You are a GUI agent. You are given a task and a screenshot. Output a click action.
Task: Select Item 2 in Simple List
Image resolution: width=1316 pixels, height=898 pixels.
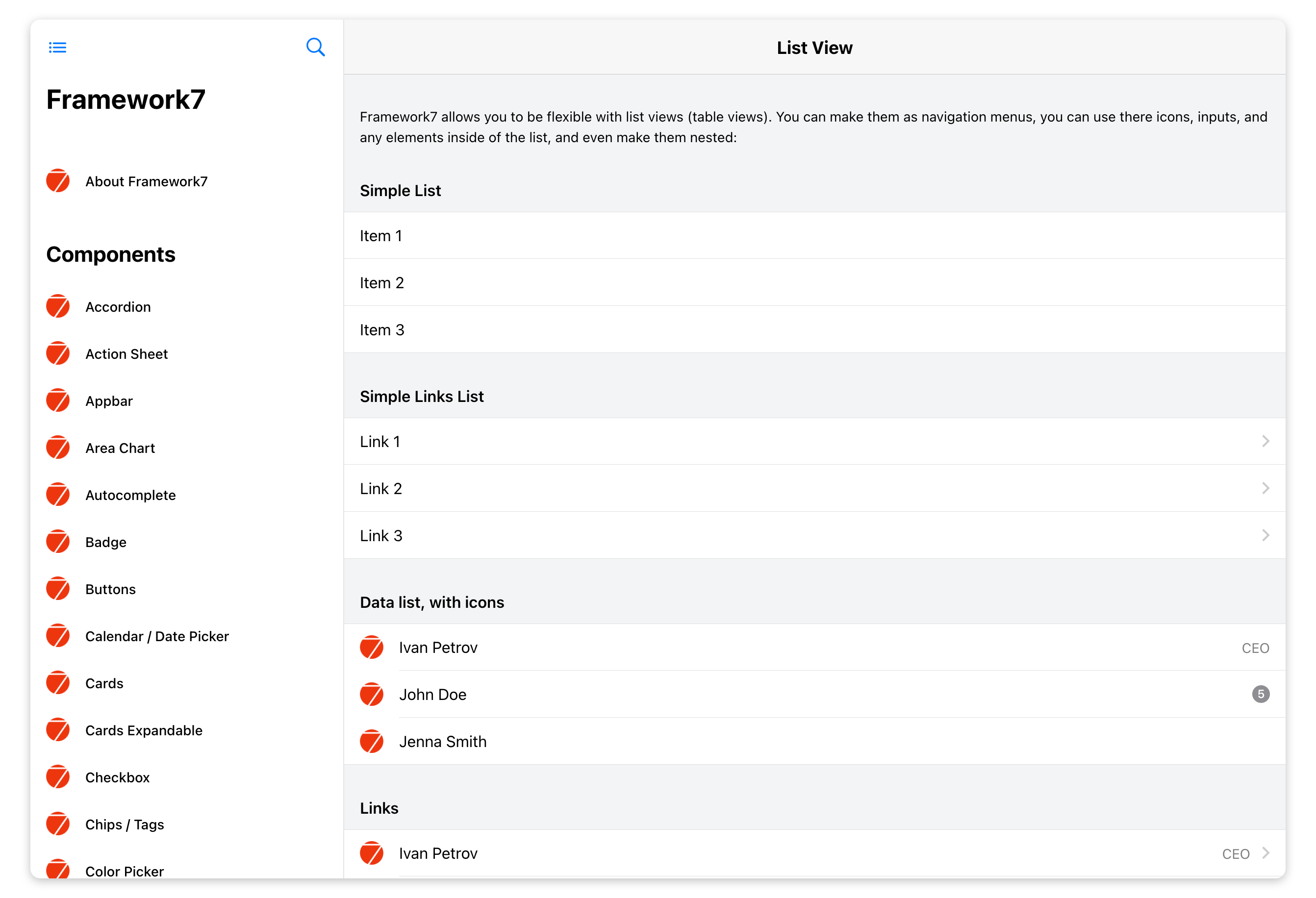[x=382, y=282]
